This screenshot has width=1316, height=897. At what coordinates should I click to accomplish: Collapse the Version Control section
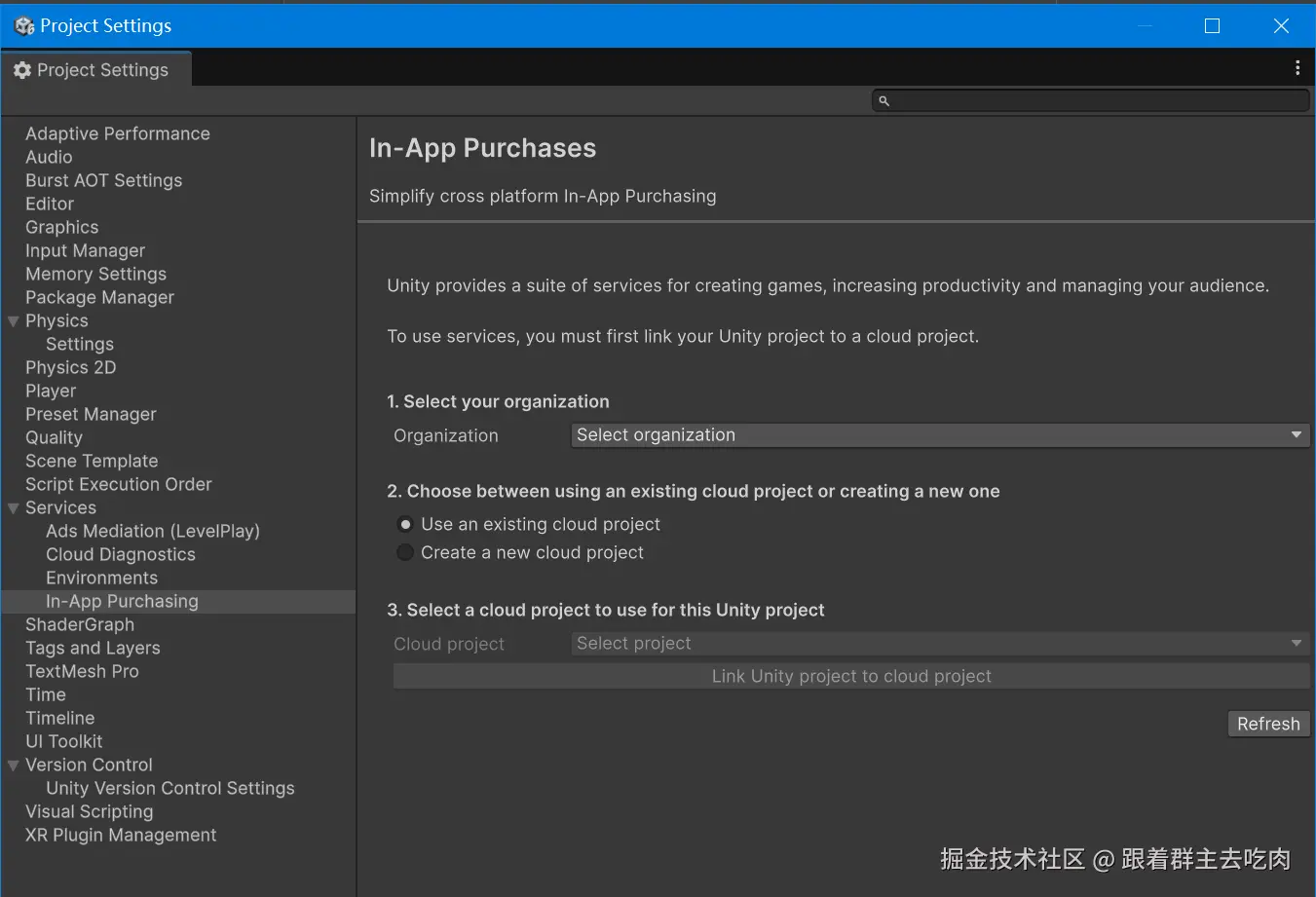(14, 766)
